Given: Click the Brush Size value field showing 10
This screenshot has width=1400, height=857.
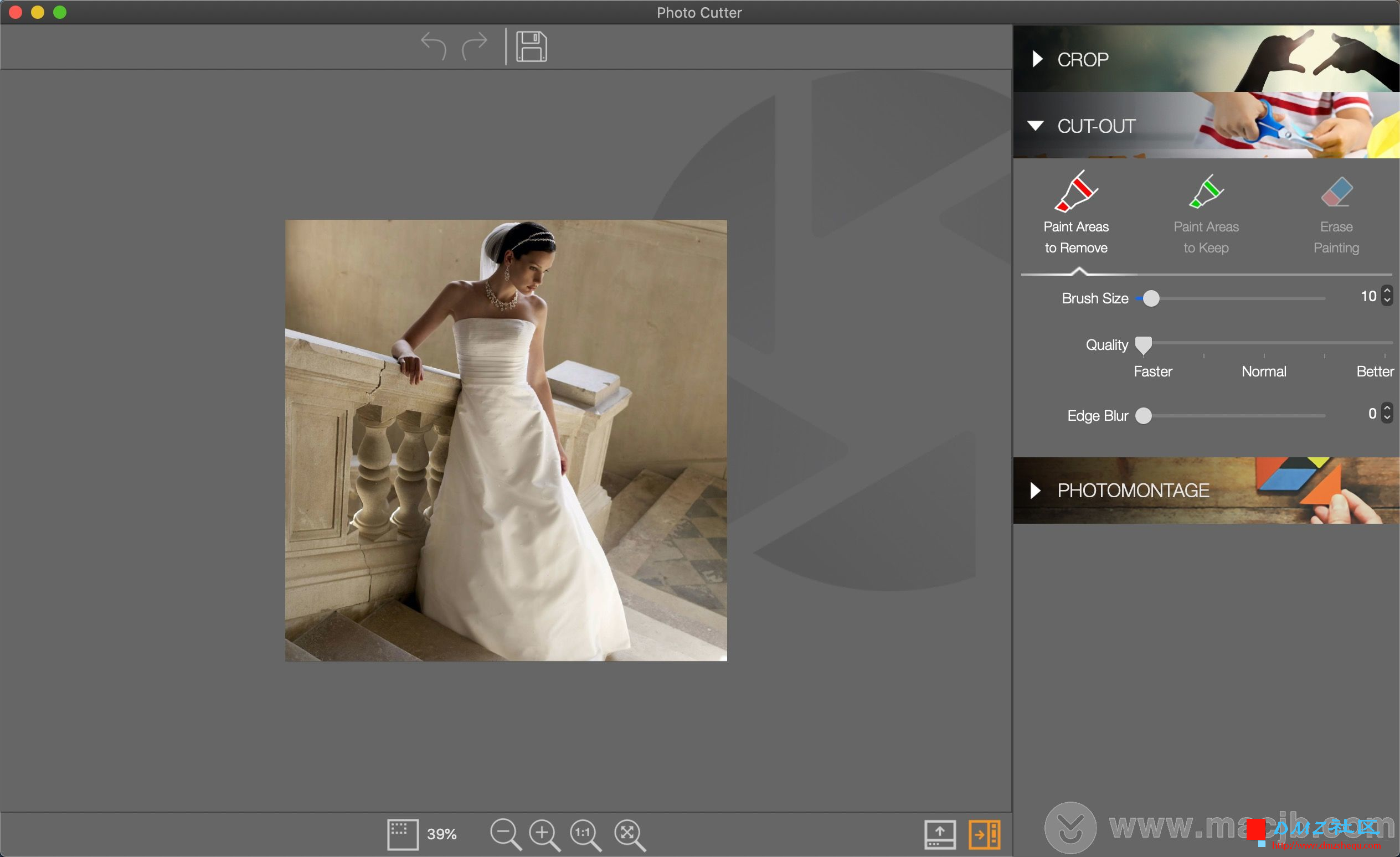Looking at the screenshot, I should pyautogui.click(x=1368, y=296).
